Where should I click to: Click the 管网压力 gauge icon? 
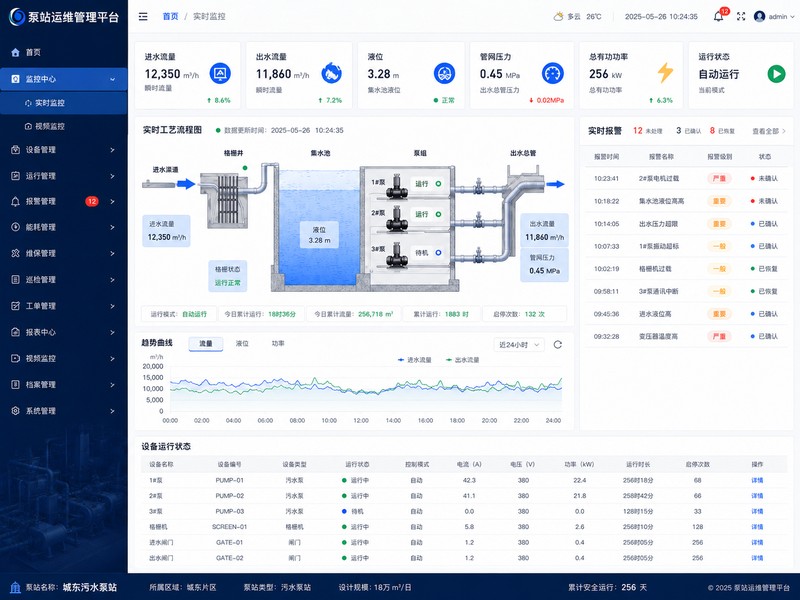[553, 73]
